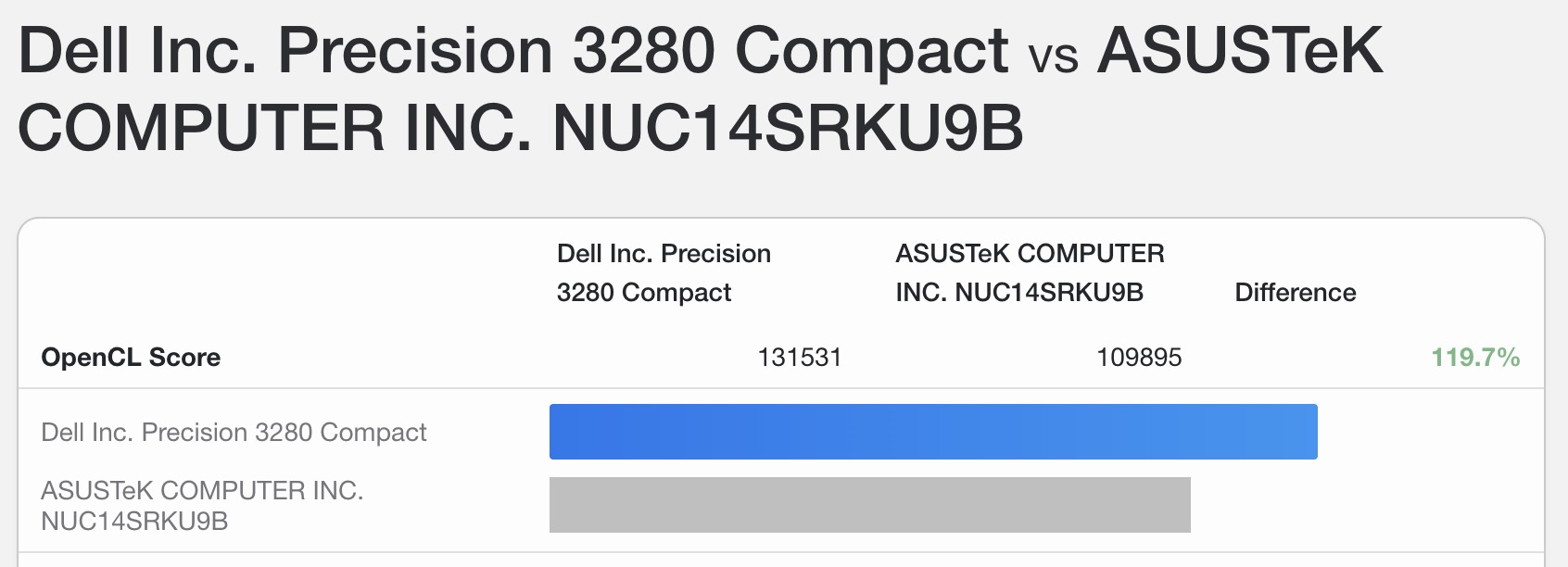The height and width of the screenshot is (567, 1568).
Task: Click the Difference column header
Action: pos(1295,293)
